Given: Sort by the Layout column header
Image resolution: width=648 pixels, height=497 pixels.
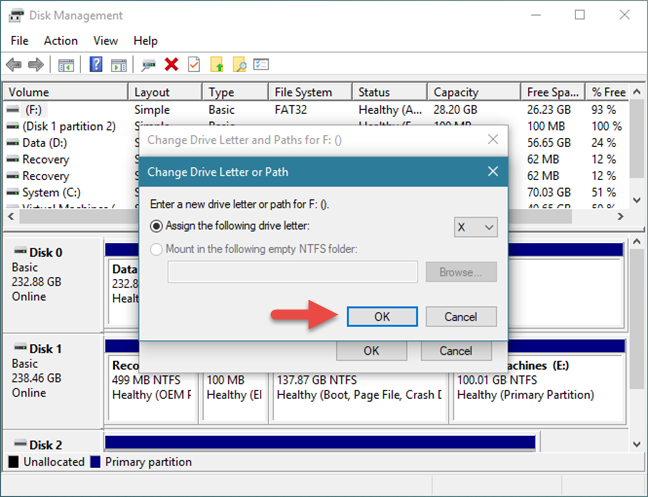Looking at the screenshot, I should (x=165, y=92).
